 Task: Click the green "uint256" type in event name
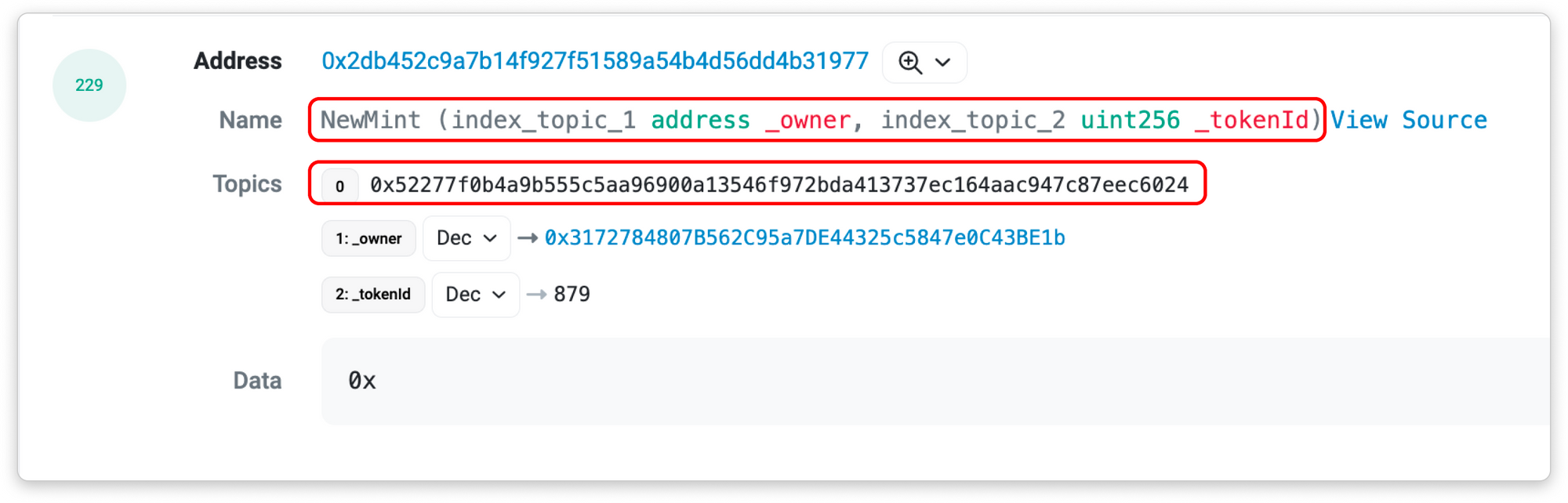click(x=1130, y=120)
